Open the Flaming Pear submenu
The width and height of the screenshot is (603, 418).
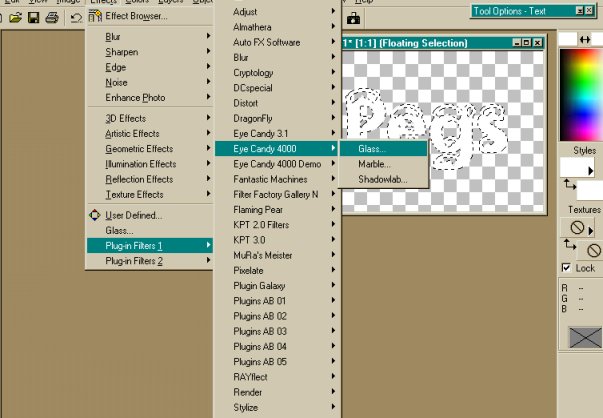pos(277,210)
